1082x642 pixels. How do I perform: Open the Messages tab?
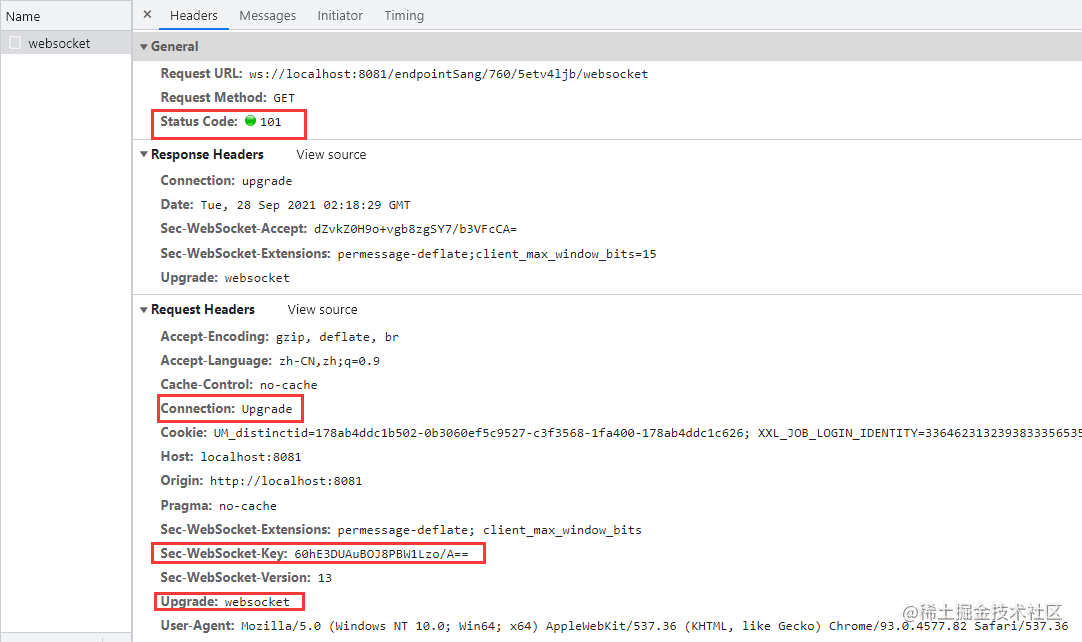[268, 15]
